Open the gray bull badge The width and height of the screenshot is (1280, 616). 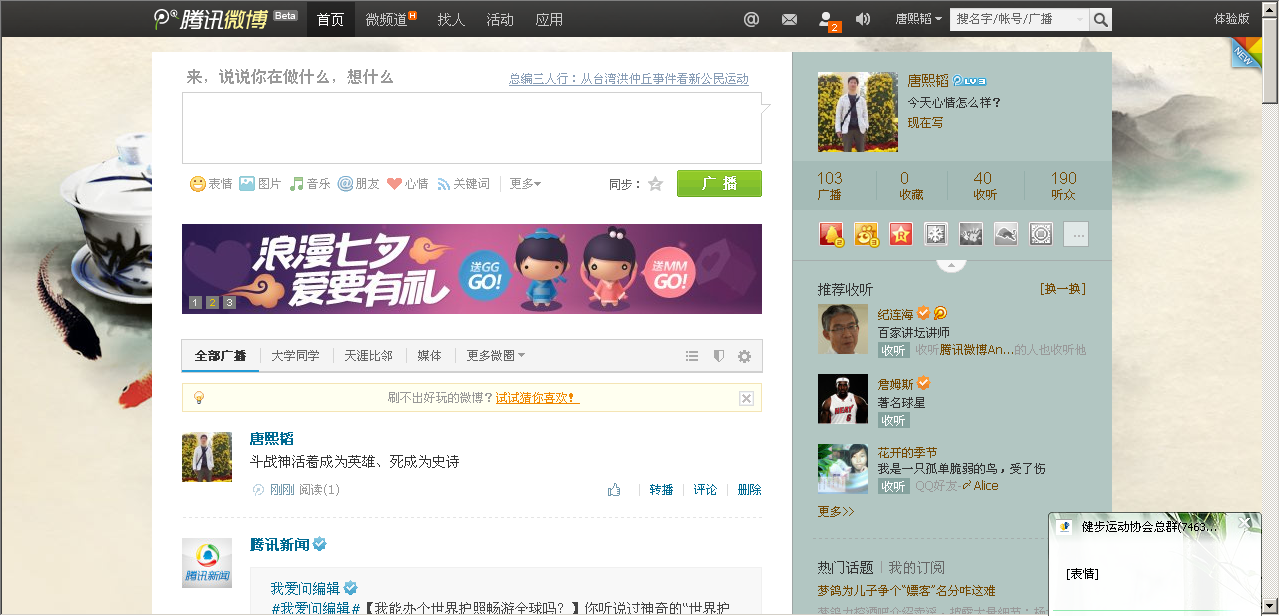(1006, 234)
